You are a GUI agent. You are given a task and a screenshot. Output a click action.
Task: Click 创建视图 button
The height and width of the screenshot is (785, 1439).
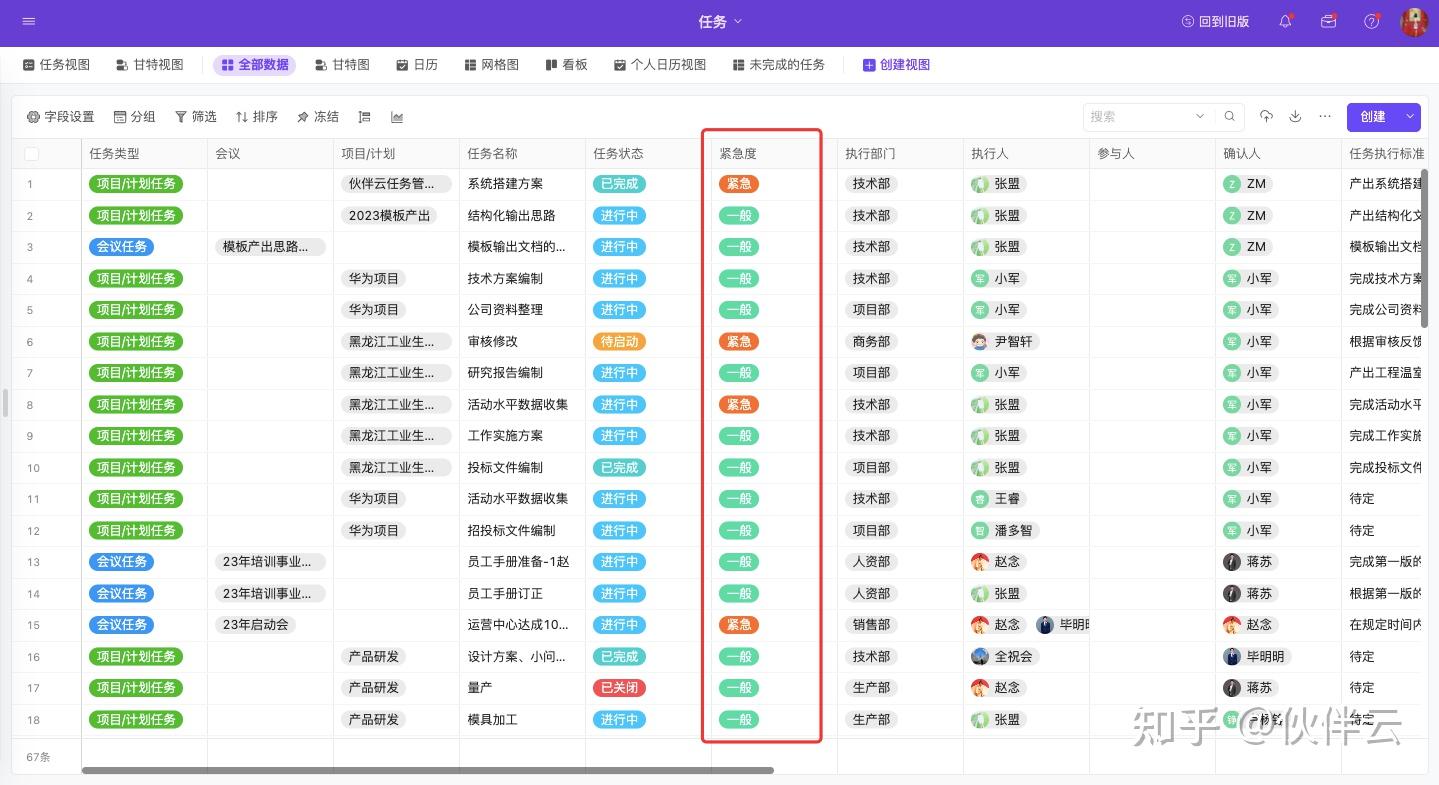click(896, 65)
